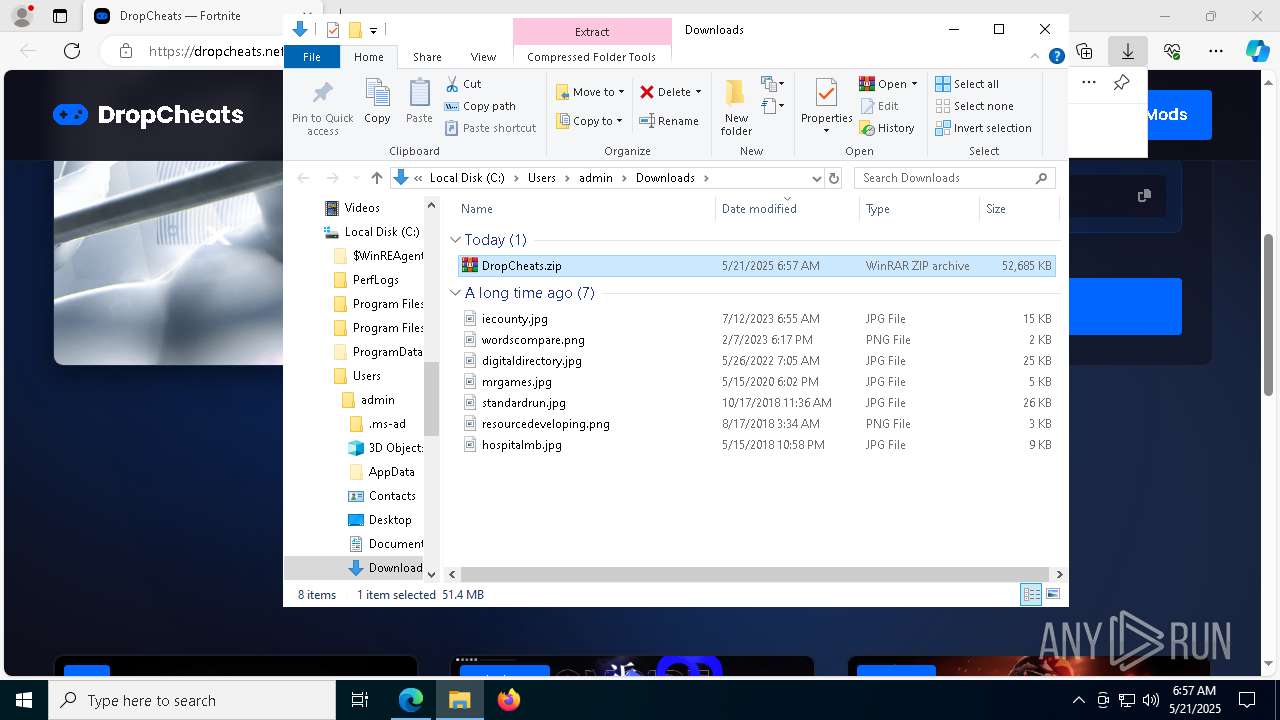Refresh the Downloads address bar
This screenshot has width=1280, height=720.
[x=834, y=178]
